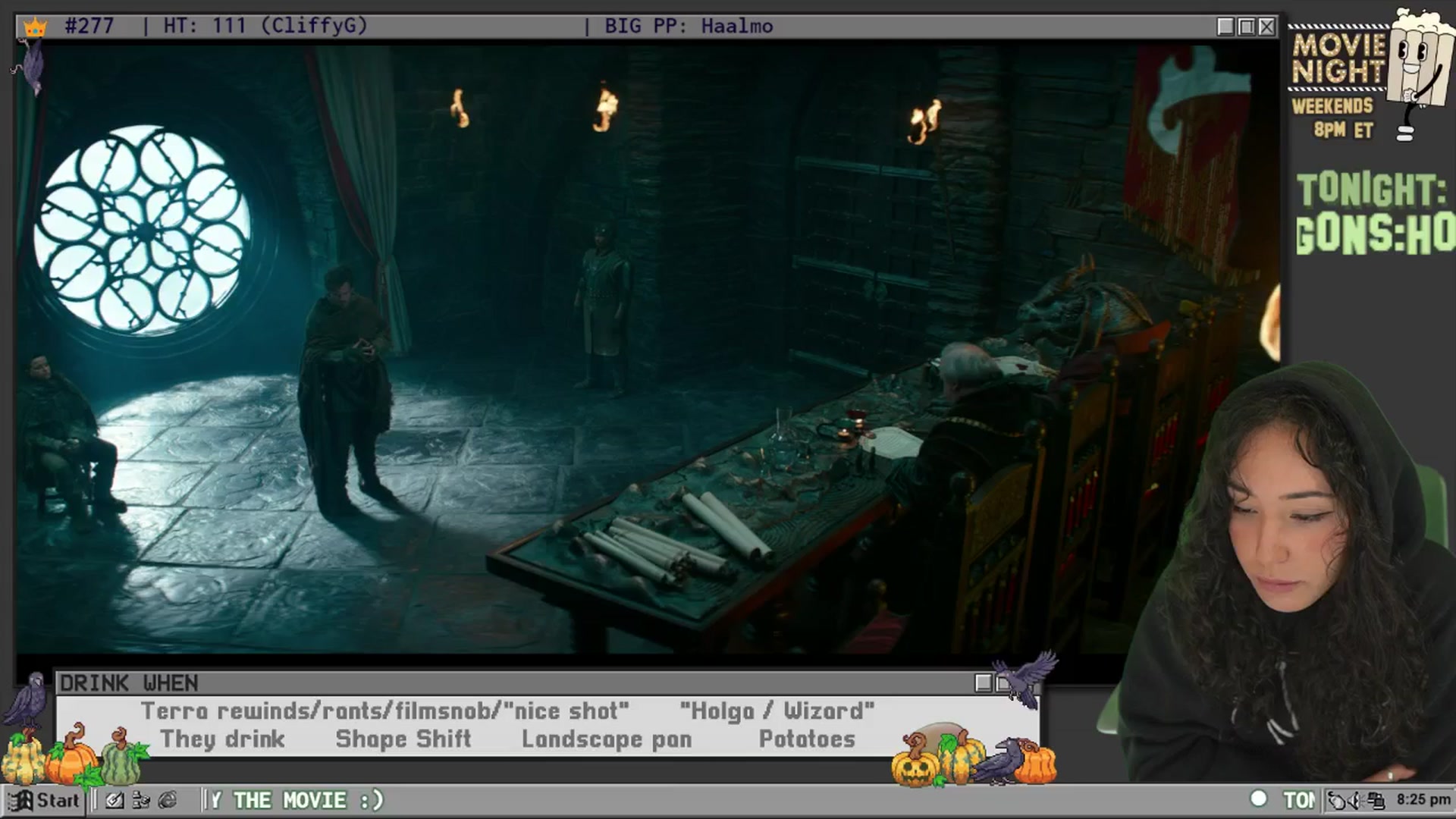
Task: Launch Internet Explorer from quick launch
Action: coord(168,800)
